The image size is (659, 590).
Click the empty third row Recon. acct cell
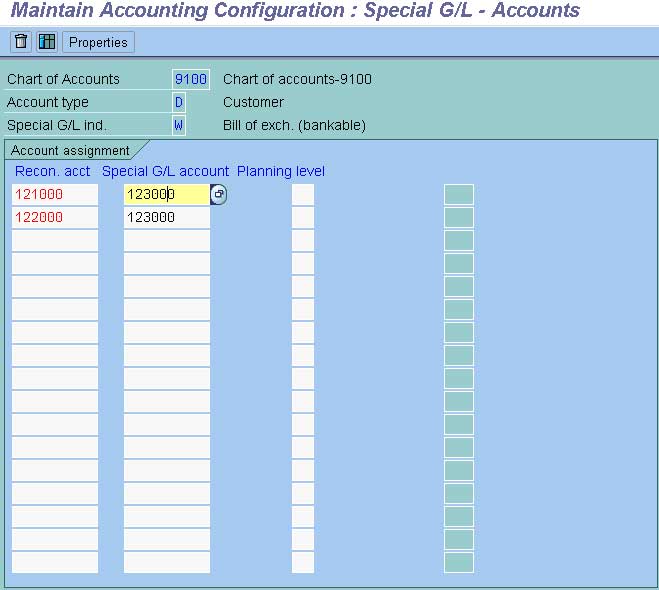(x=55, y=240)
